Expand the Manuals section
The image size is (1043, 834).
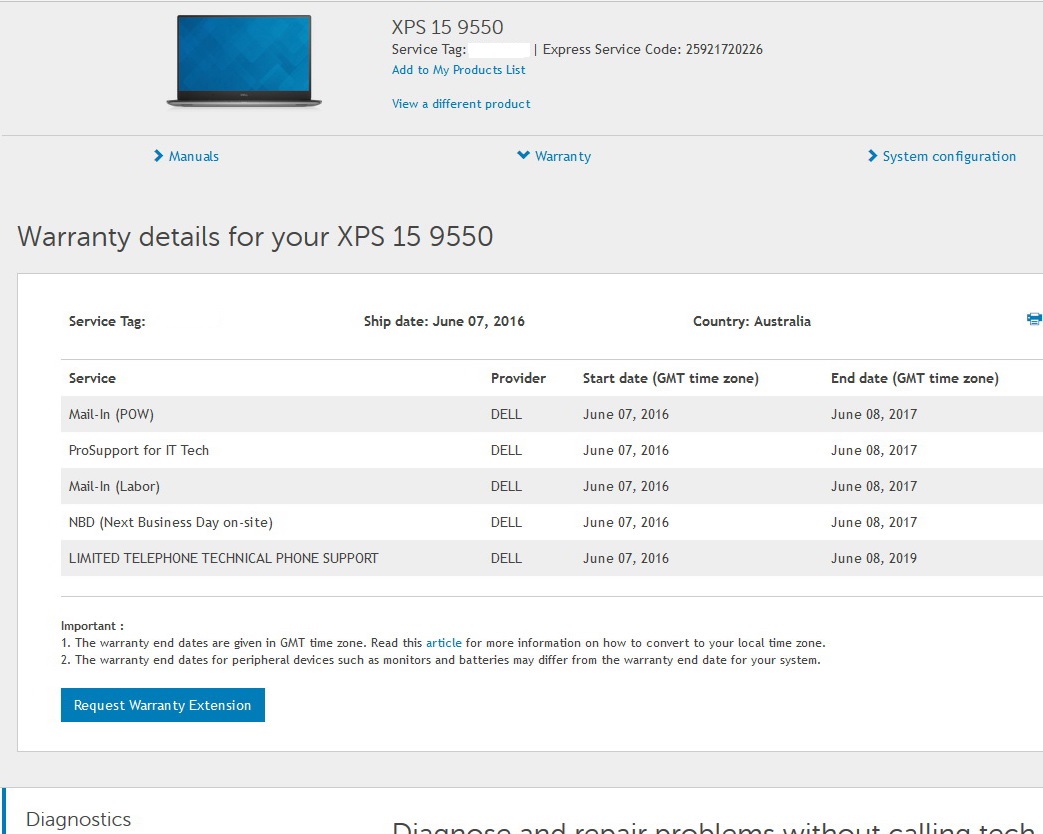(x=186, y=156)
